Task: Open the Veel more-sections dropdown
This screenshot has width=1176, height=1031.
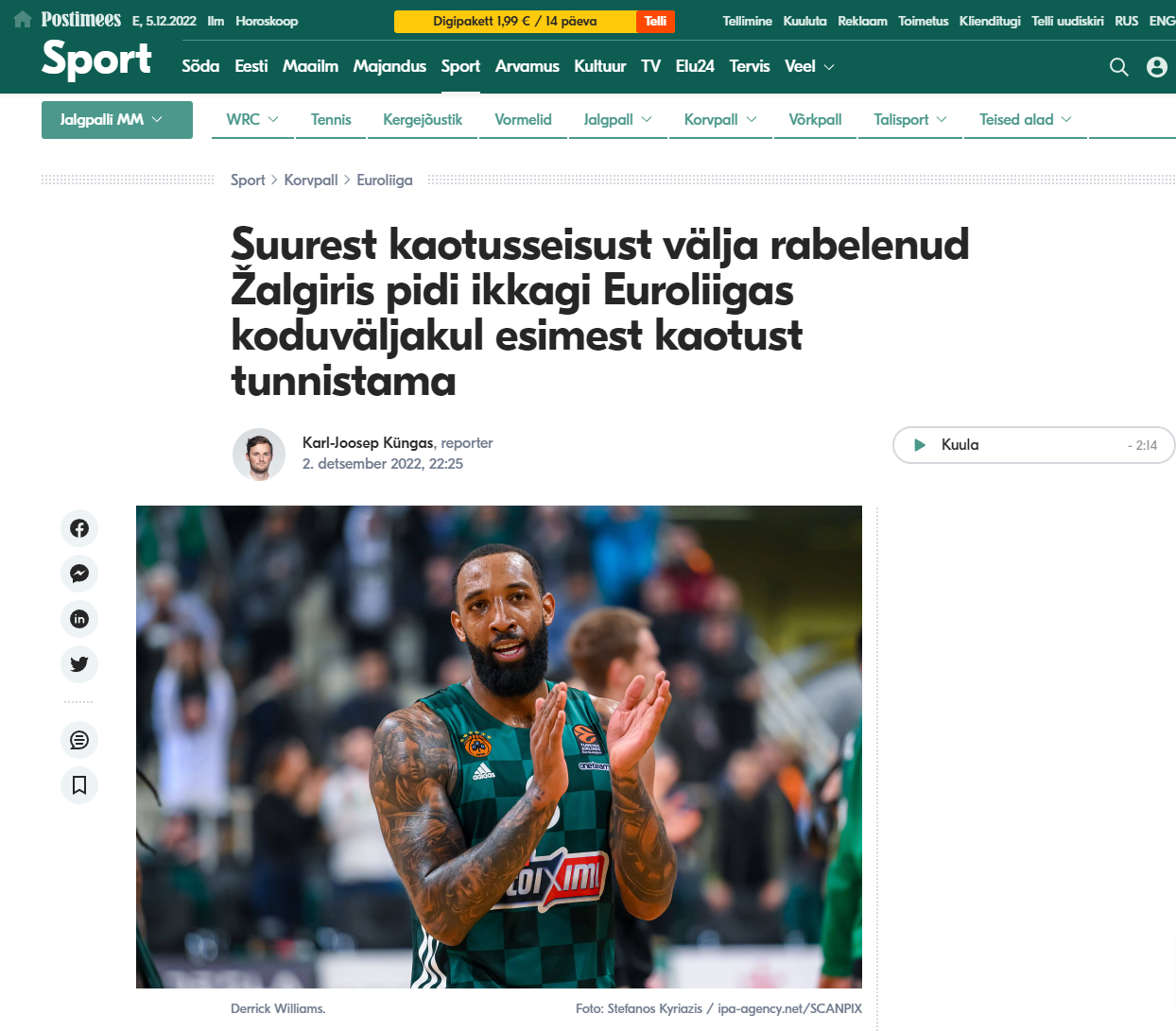Action: [x=809, y=66]
